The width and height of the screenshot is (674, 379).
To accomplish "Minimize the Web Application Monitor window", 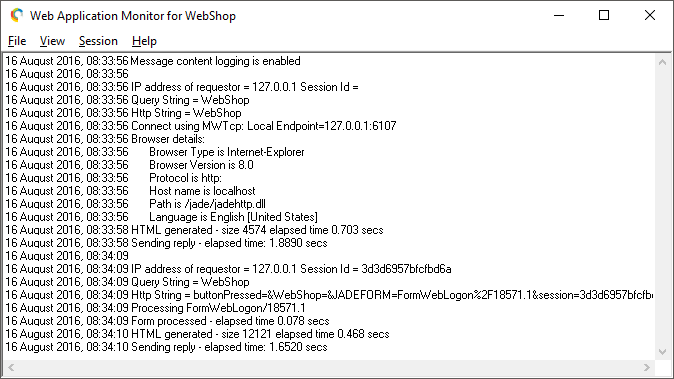I will coord(559,15).
